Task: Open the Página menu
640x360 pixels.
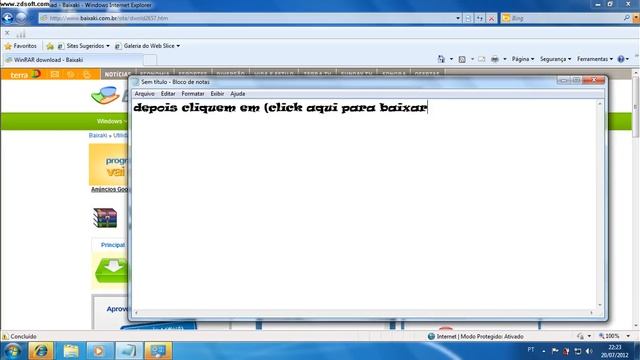Action: pyautogui.click(x=523, y=59)
